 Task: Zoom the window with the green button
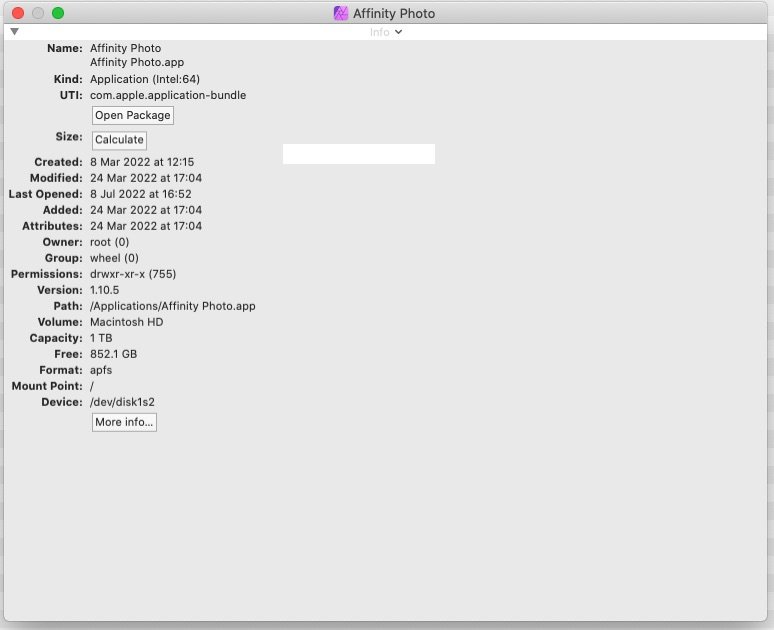point(58,13)
